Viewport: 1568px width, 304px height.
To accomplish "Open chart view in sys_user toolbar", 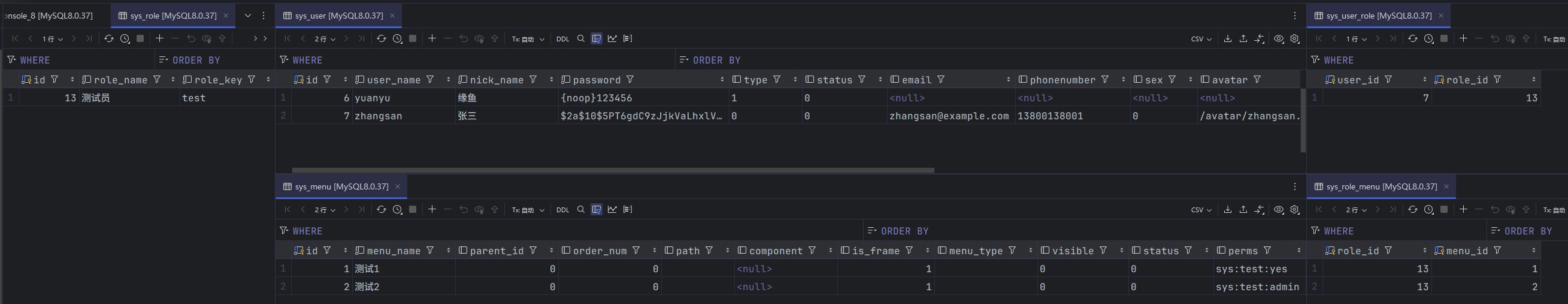I will coord(612,38).
